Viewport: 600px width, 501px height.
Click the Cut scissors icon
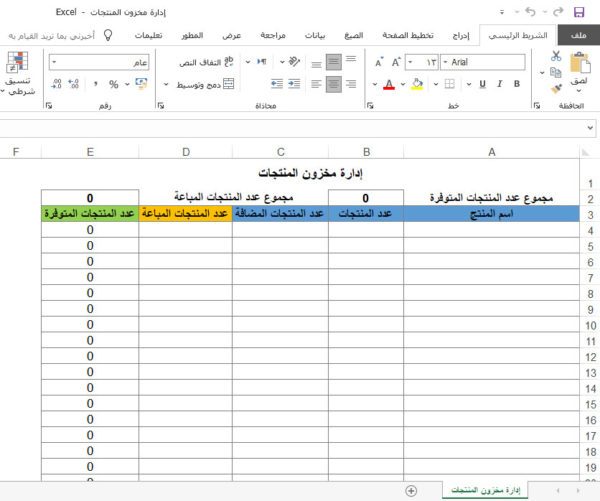(556, 56)
